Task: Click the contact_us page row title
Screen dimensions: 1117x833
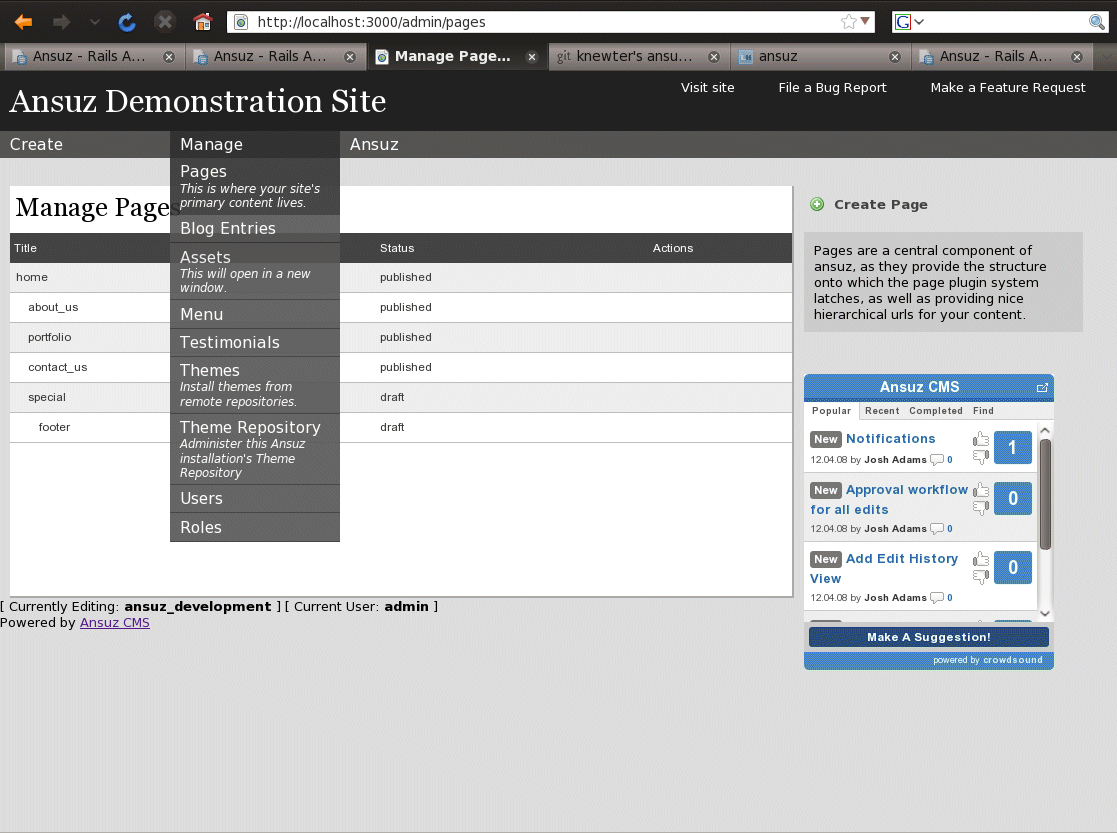Action: 58,367
